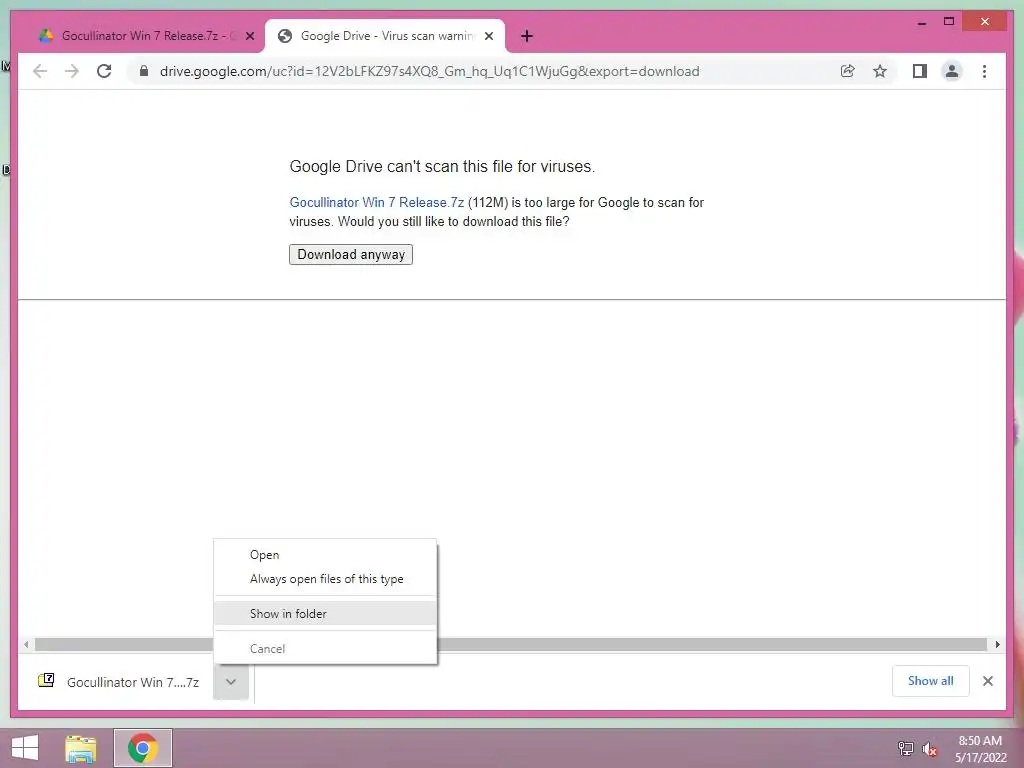Viewport: 1024px width, 768px height.
Task: Maximize the Chrome window
Action: [949, 22]
